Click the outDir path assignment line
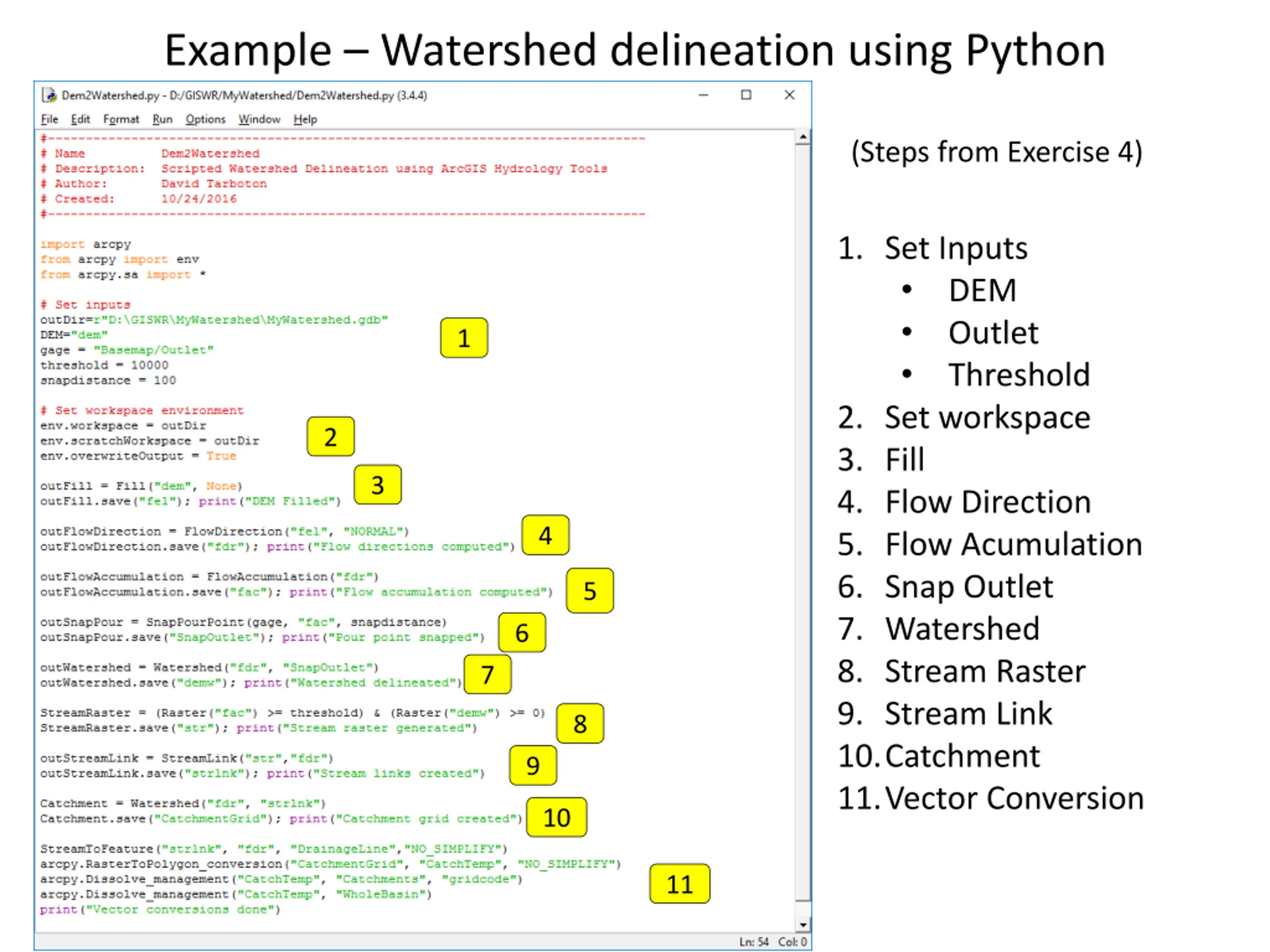Image resolution: width=1270 pixels, height=952 pixels. [x=214, y=320]
